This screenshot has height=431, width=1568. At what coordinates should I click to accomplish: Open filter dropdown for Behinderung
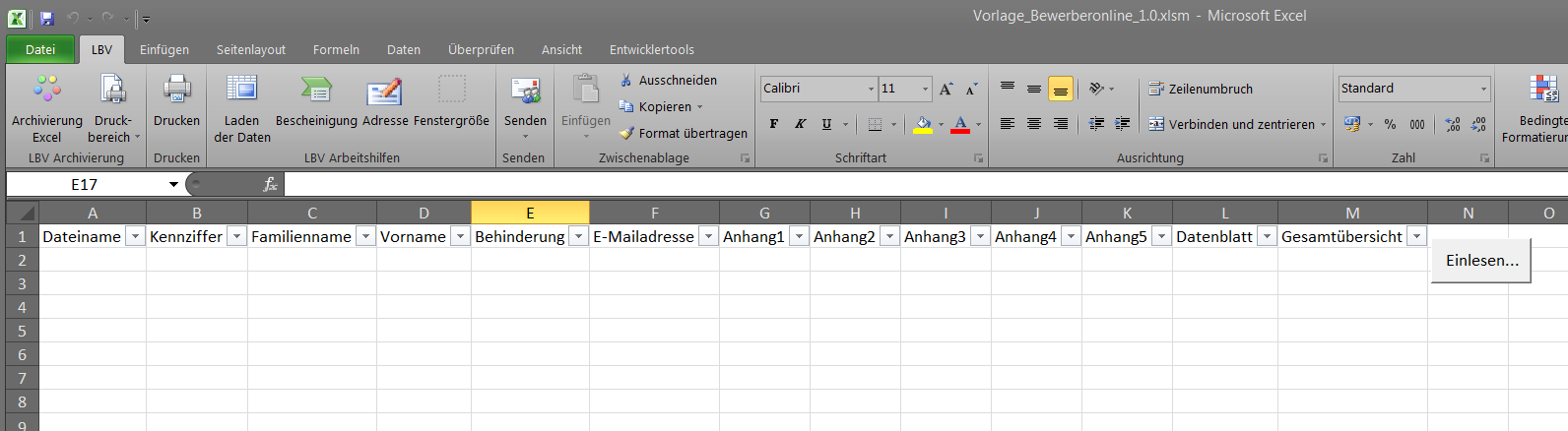point(578,236)
